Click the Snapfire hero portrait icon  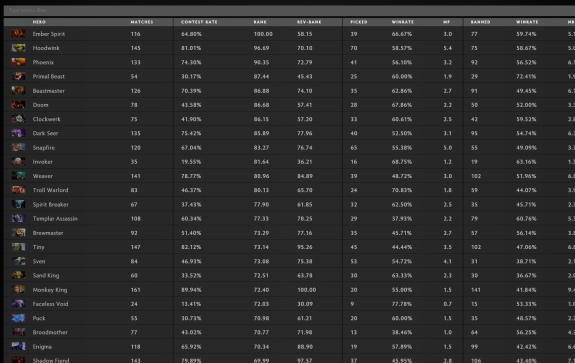point(18,147)
